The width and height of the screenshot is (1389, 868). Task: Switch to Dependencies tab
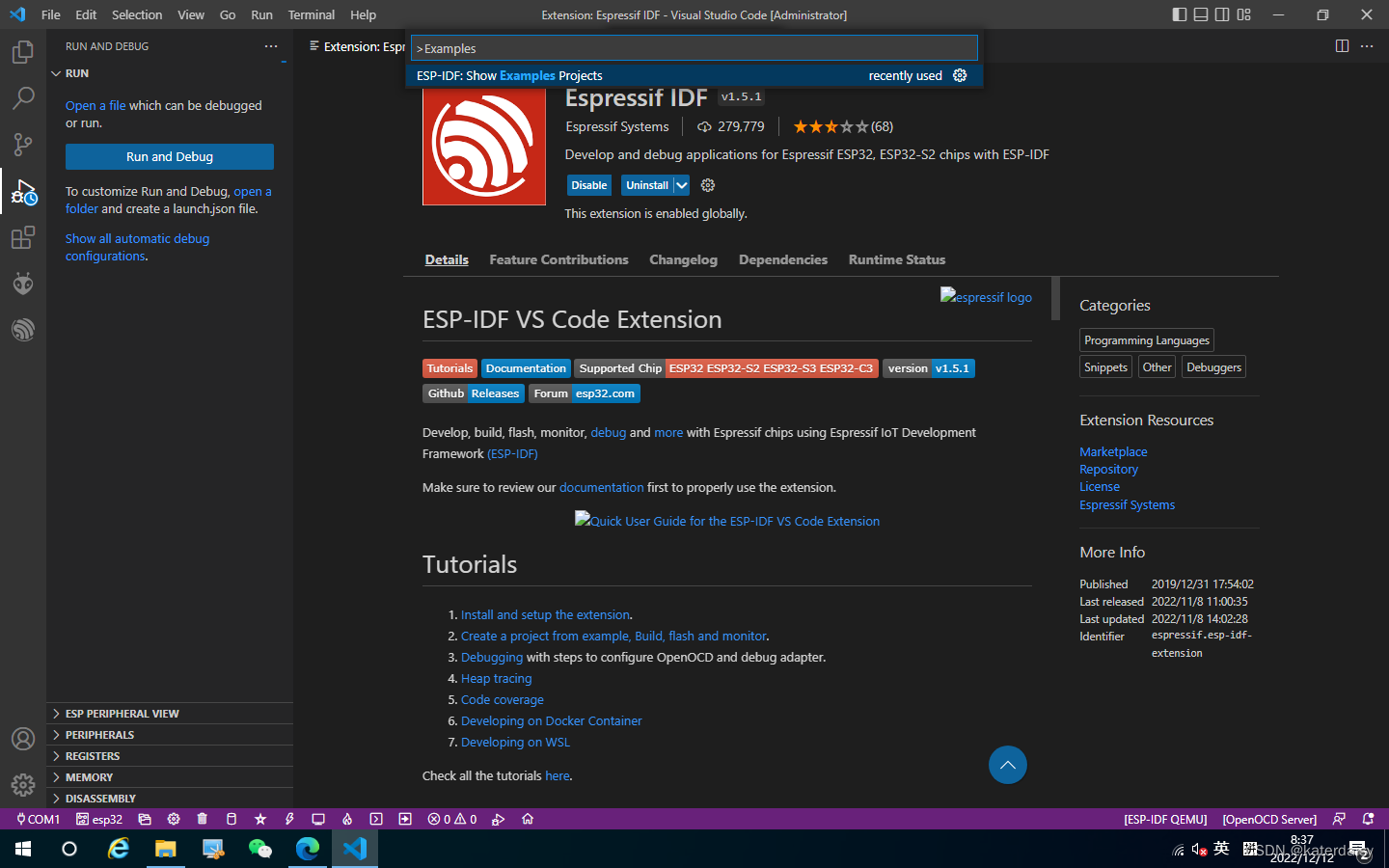[783, 259]
